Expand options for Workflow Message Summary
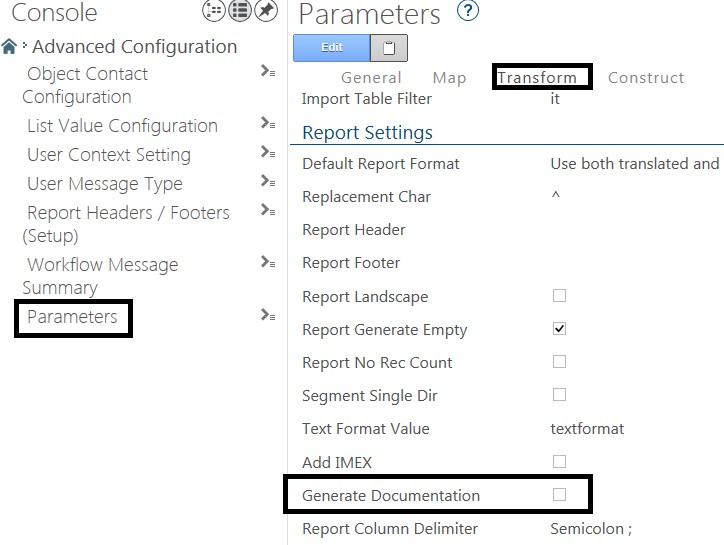The image size is (724, 545). click(268, 262)
